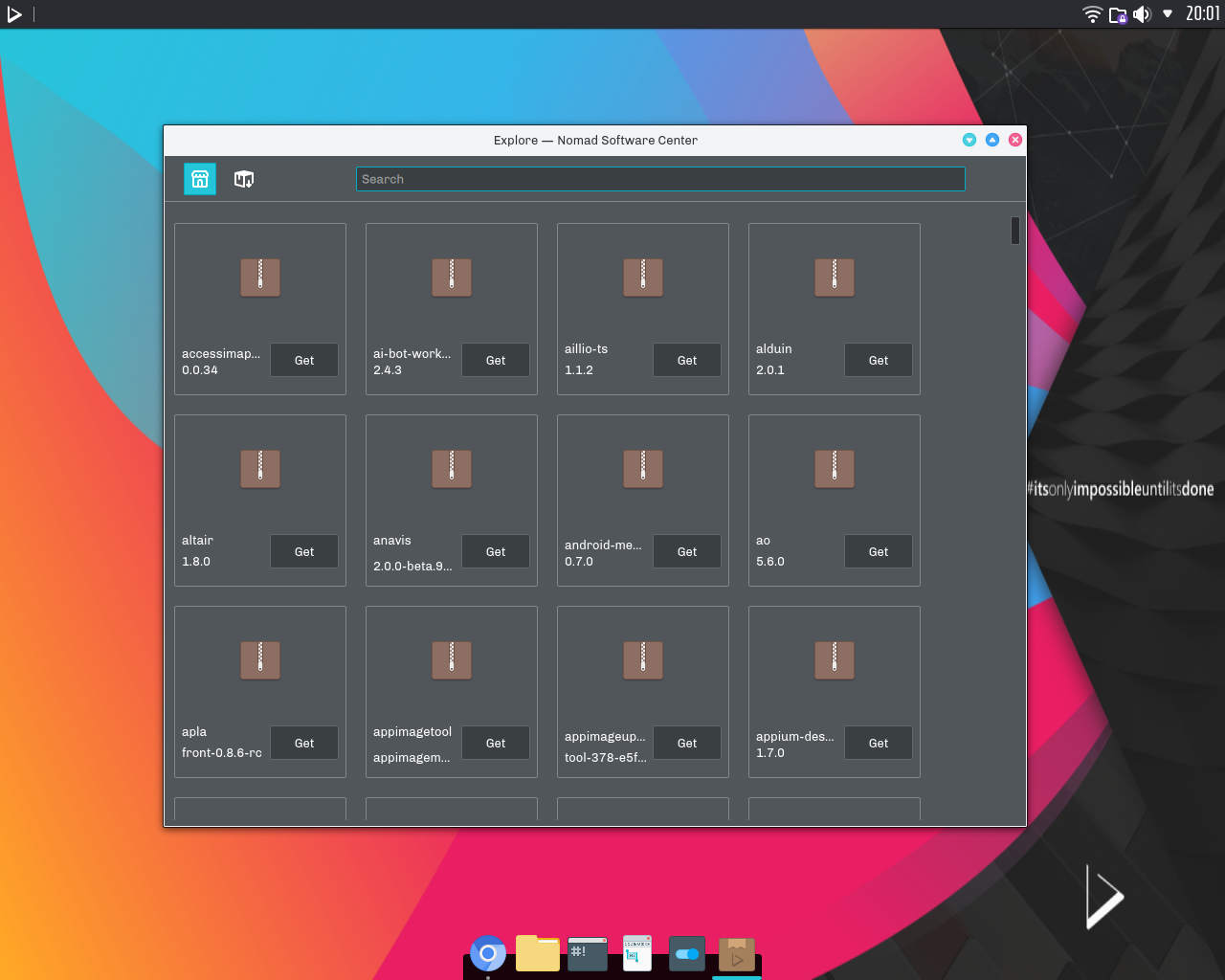Get android-me 0.7.0
Screen dimensions: 1225x980
(687, 551)
